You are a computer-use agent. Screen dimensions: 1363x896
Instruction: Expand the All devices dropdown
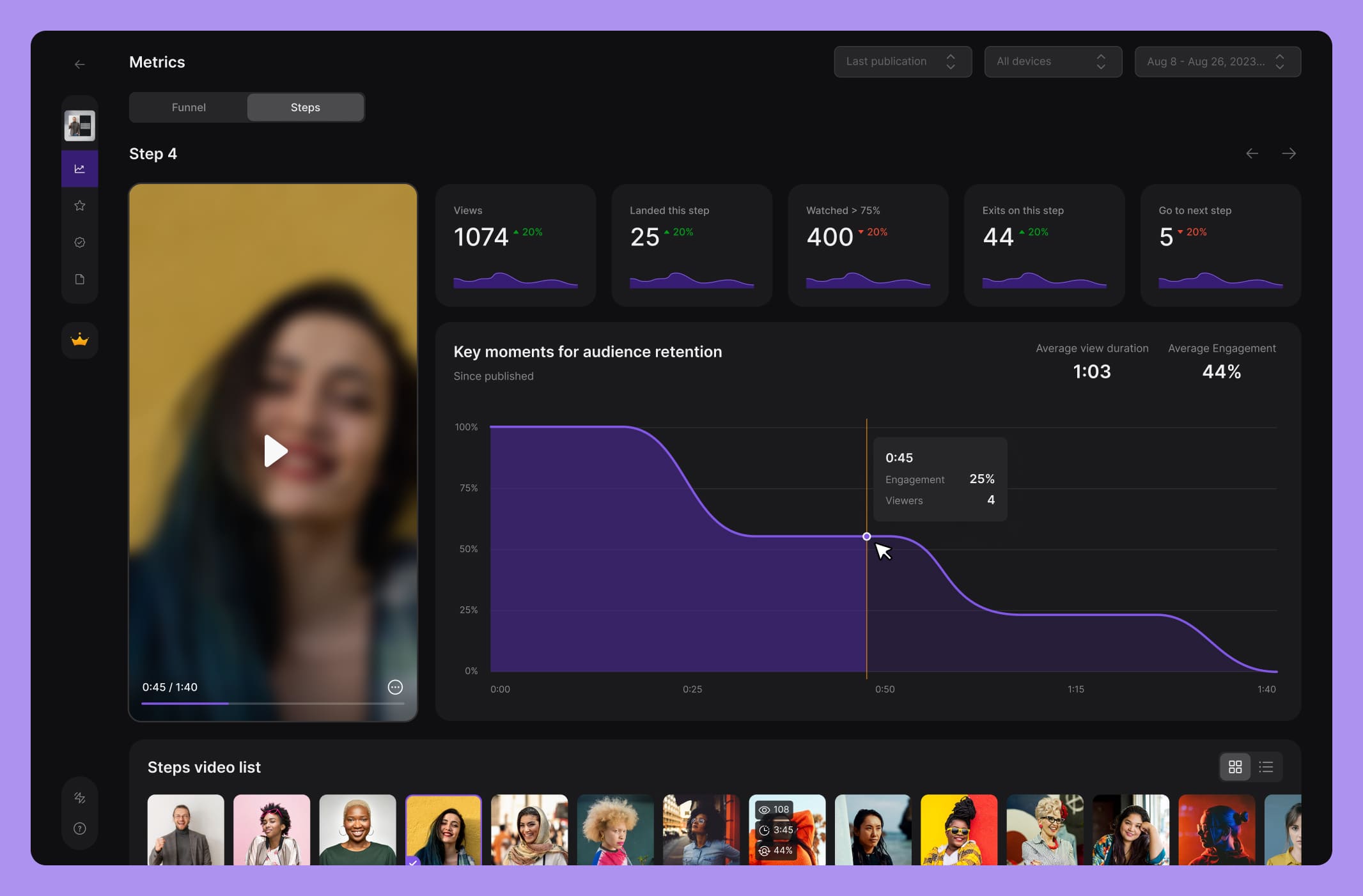(x=1052, y=61)
